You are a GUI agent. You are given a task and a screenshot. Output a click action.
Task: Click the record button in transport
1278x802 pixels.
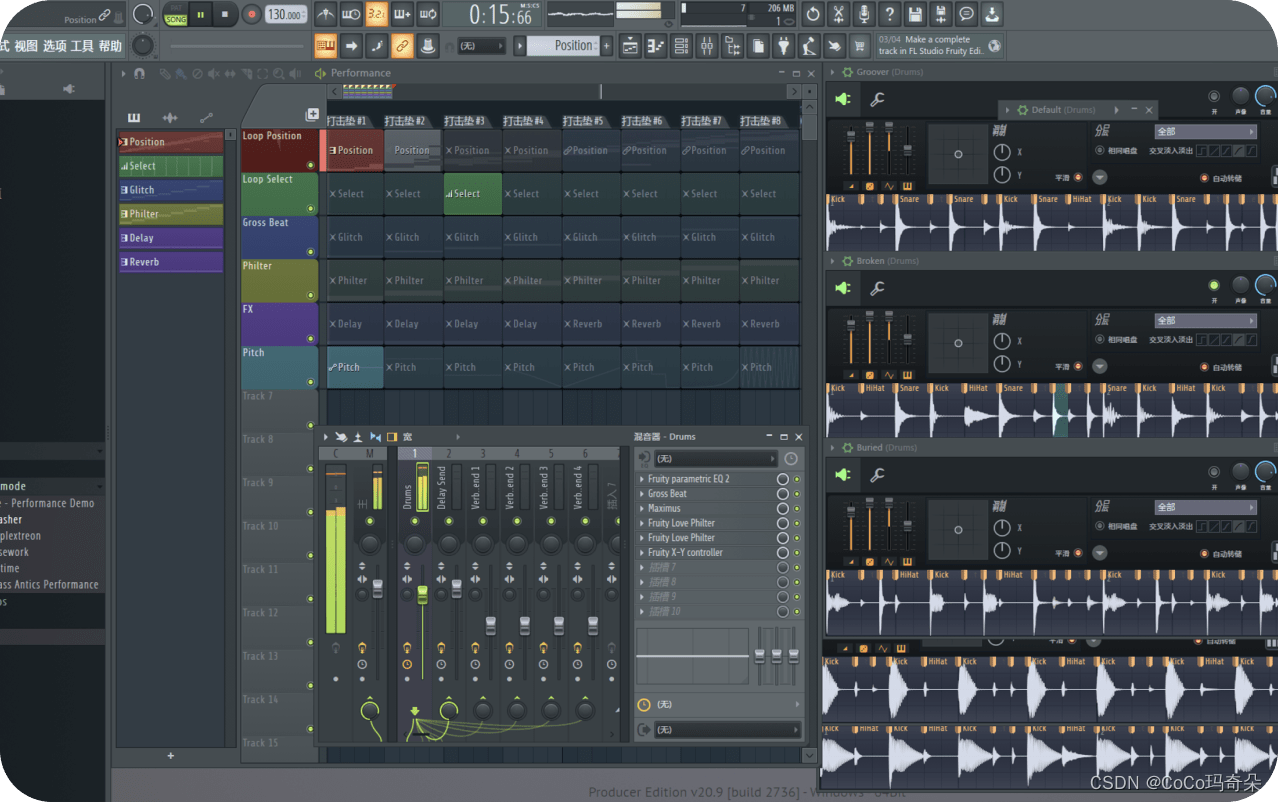tap(252, 15)
